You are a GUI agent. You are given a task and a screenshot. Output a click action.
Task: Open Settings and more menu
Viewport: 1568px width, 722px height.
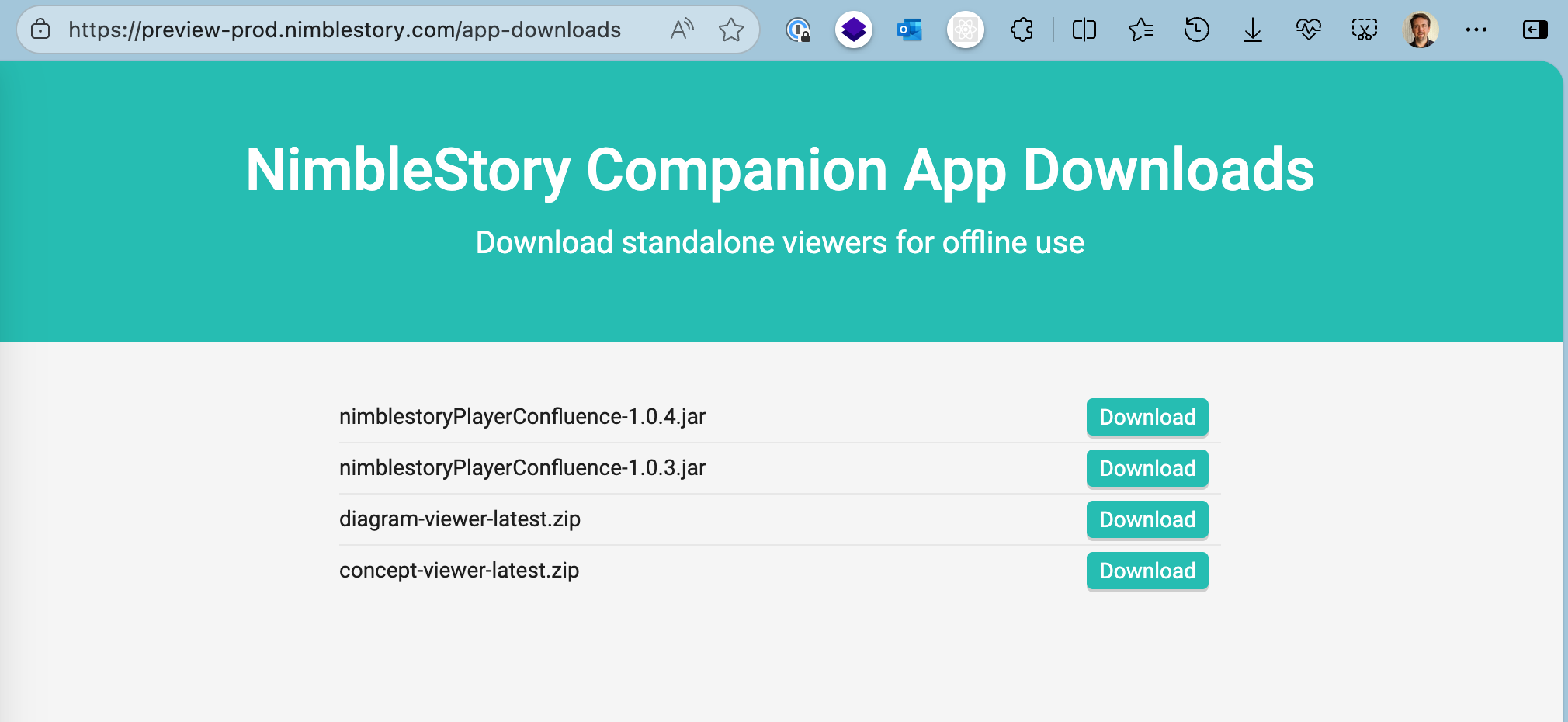tap(1476, 30)
